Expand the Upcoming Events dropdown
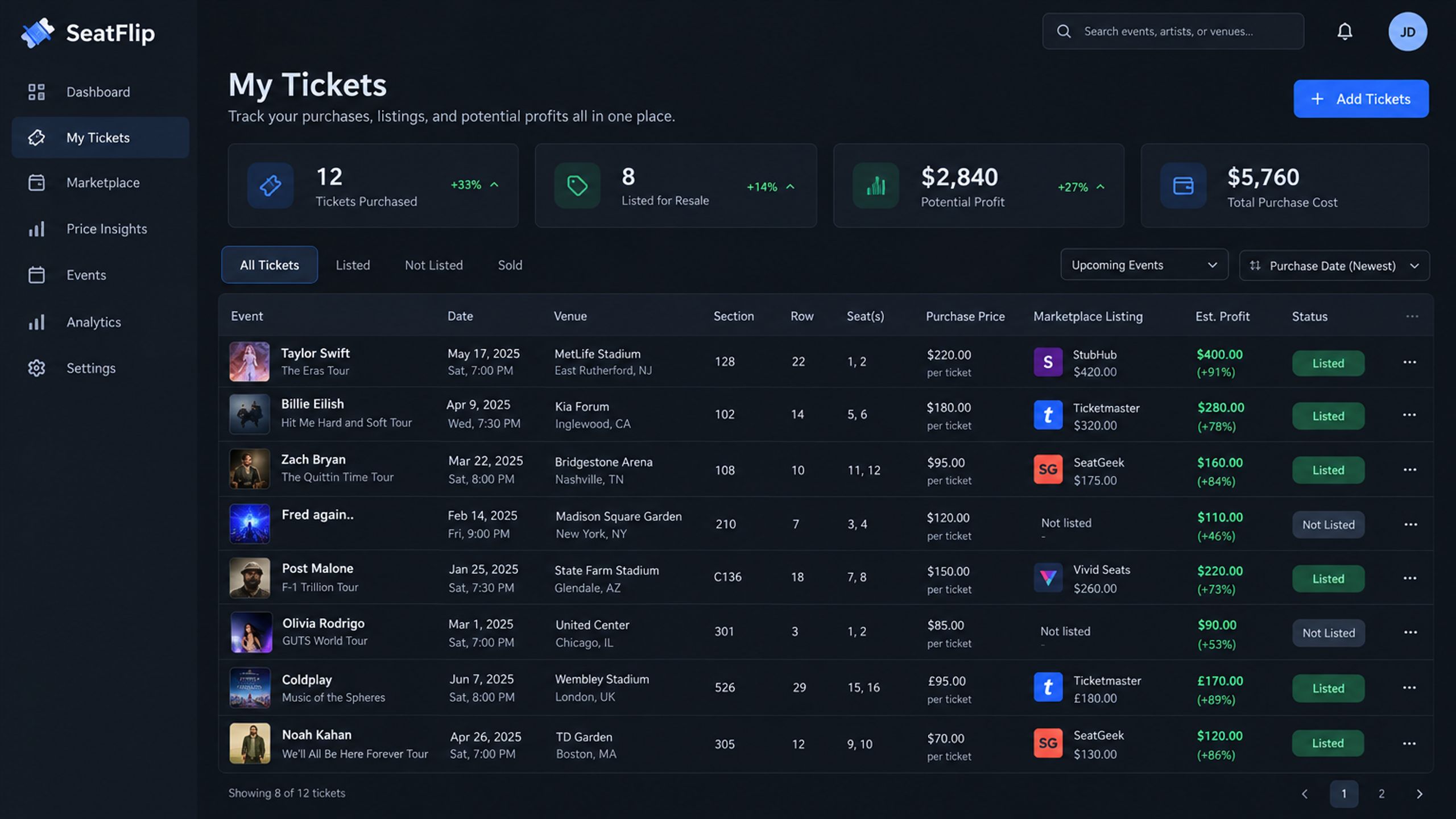The image size is (1456, 819). (1144, 265)
